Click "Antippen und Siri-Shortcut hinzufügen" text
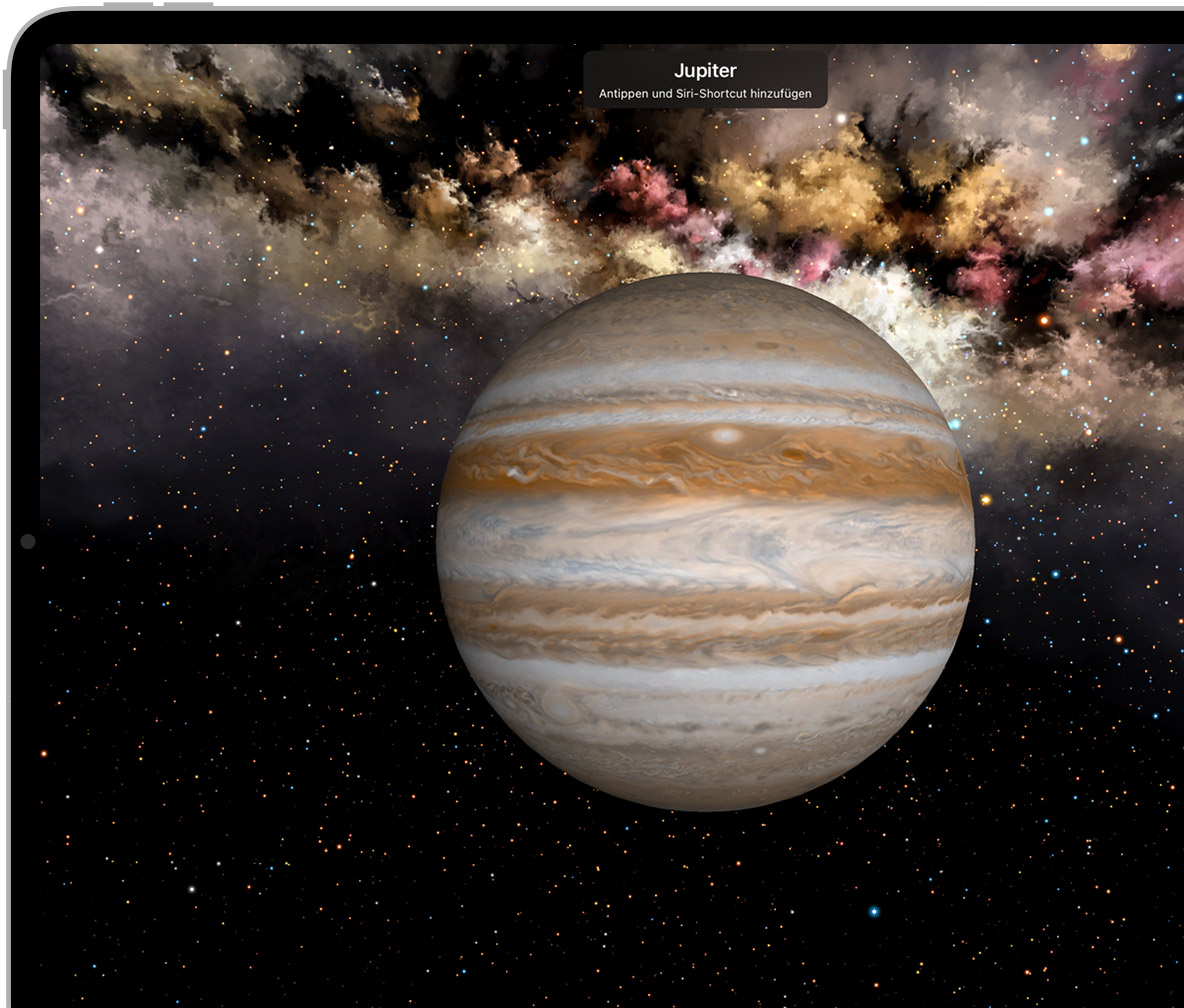1184x1008 pixels. (705, 94)
